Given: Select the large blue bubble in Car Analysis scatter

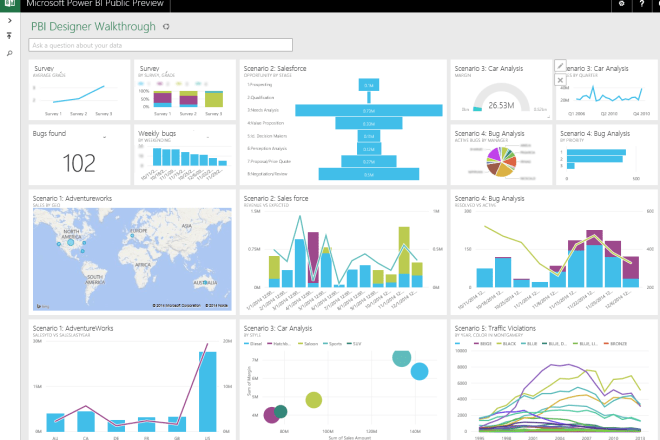Looking at the screenshot, I should click(x=419, y=371).
